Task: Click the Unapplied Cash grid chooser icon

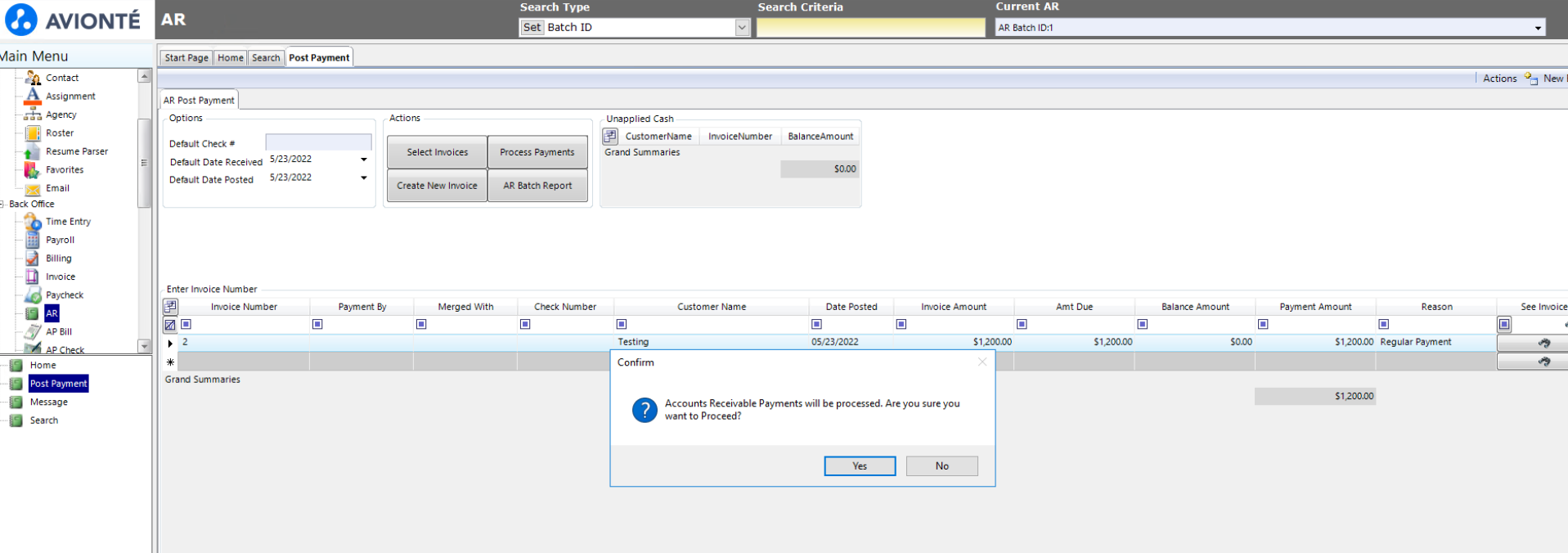Action: (x=610, y=137)
